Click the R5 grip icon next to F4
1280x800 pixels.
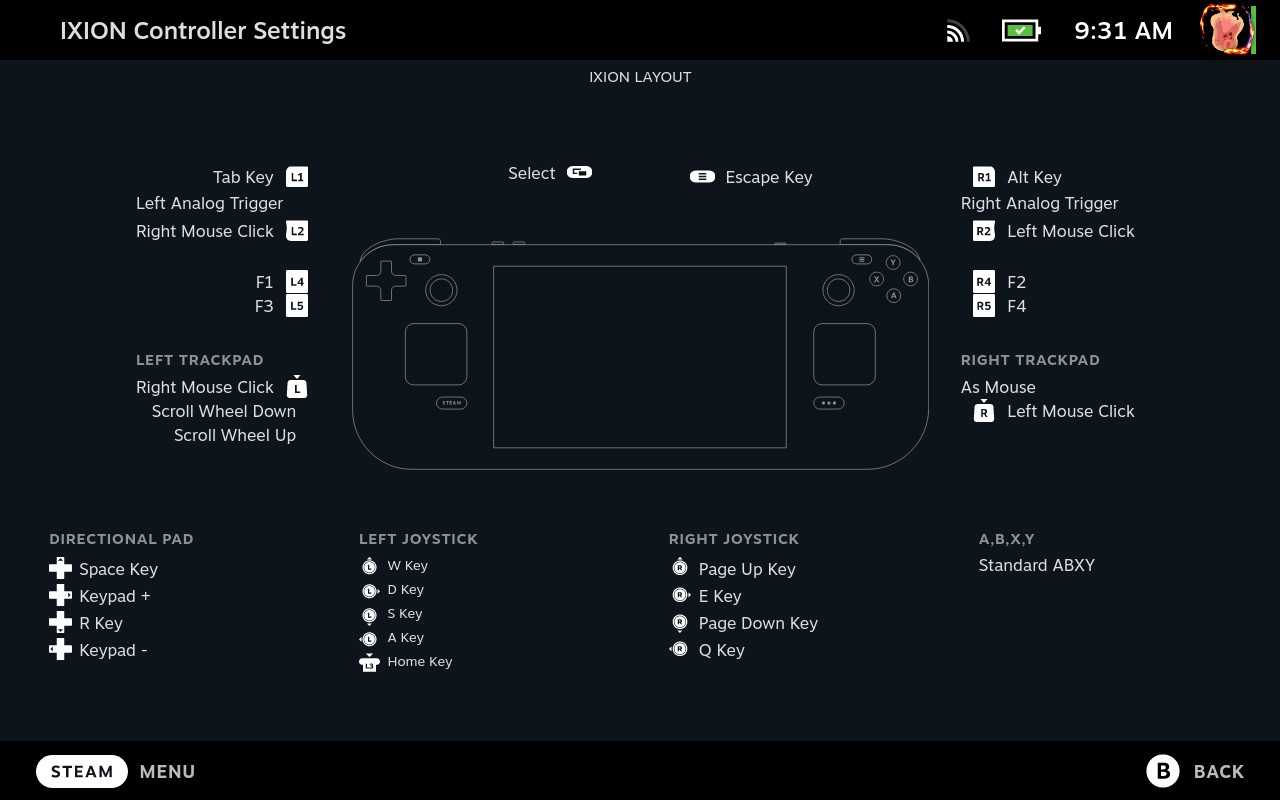point(984,306)
